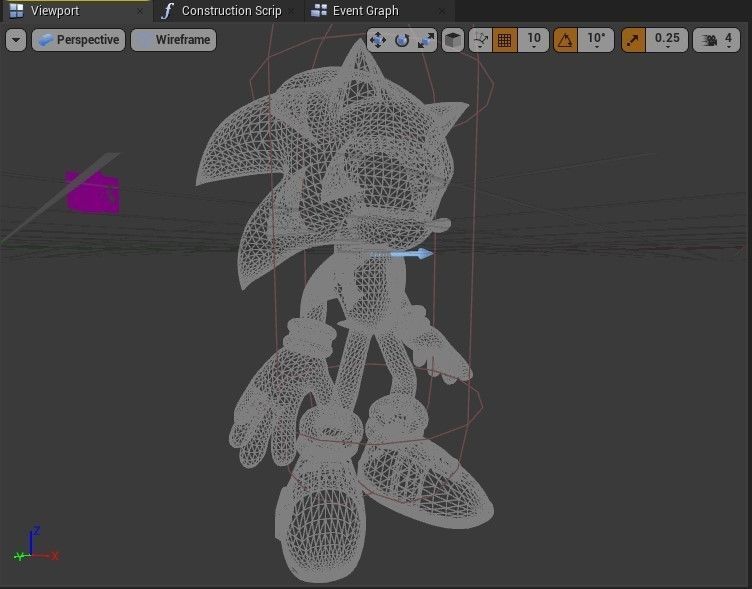Open the Wireframe view mode menu
Screen dimensions: 752x589
click(174, 40)
